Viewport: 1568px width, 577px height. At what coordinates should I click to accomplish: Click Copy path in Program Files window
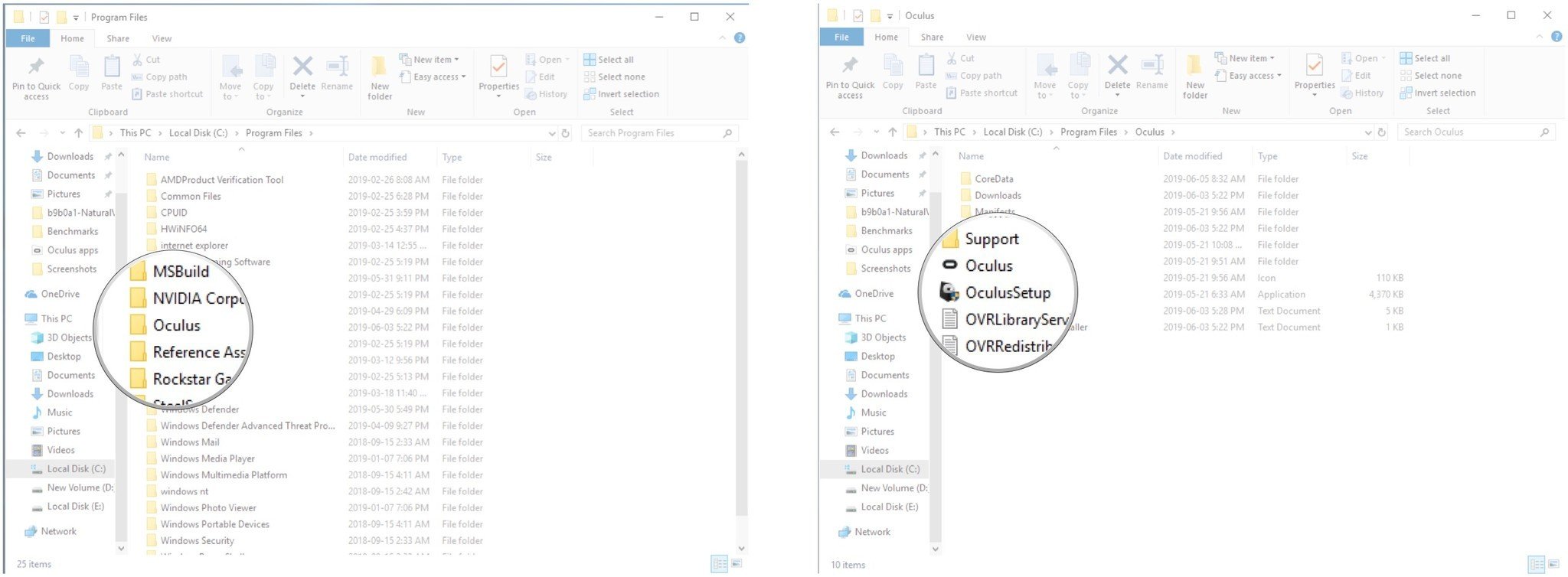click(159, 77)
